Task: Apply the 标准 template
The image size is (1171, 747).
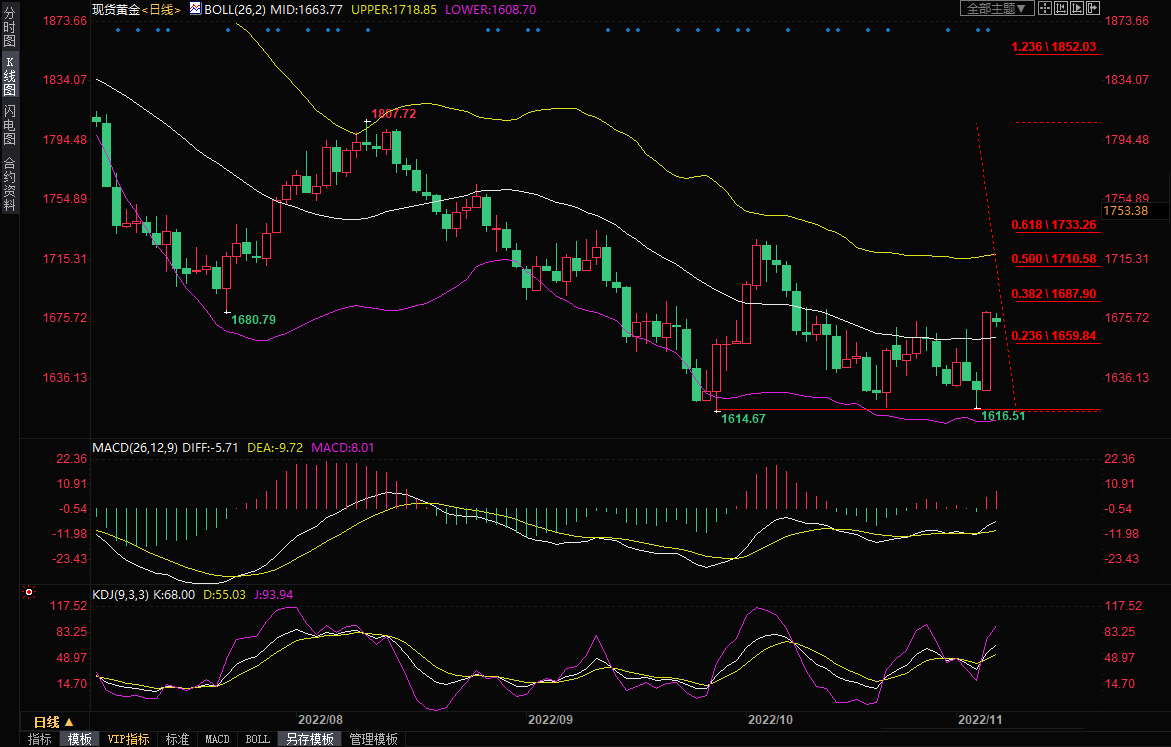Action: coord(177,739)
